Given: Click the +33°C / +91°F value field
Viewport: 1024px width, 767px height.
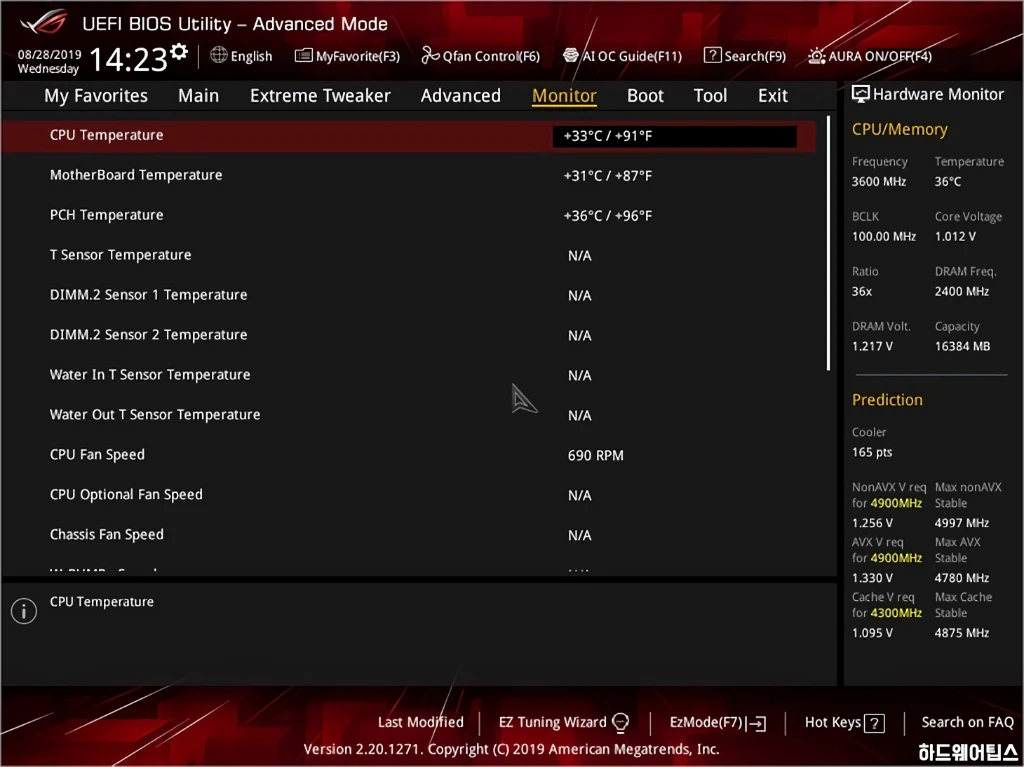Looking at the screenshot, I should [675, 136].
